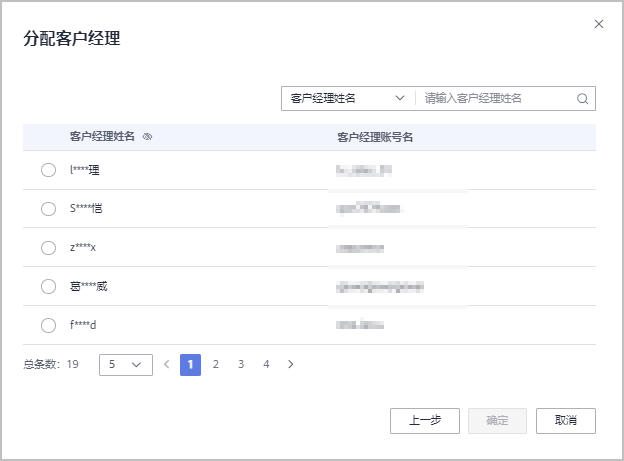The image size is (624, 461).
Task: Go to previous page arrow
Action: pyautogui.click(x=167, y=364)
